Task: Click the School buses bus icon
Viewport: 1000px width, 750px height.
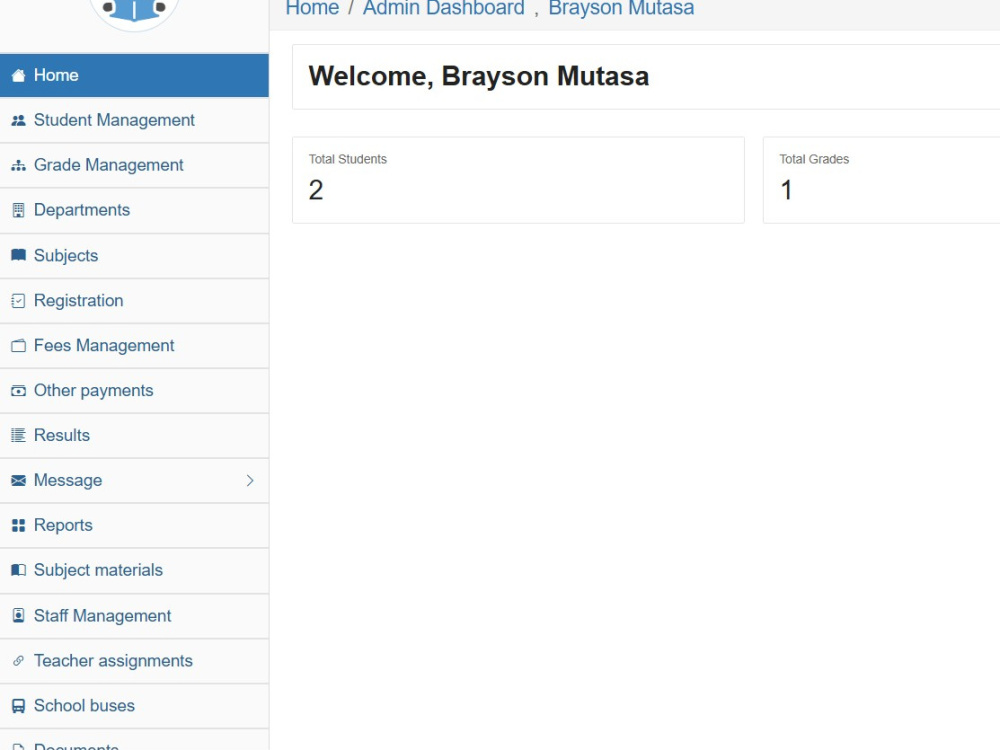Action: click(x=18, y=706)
